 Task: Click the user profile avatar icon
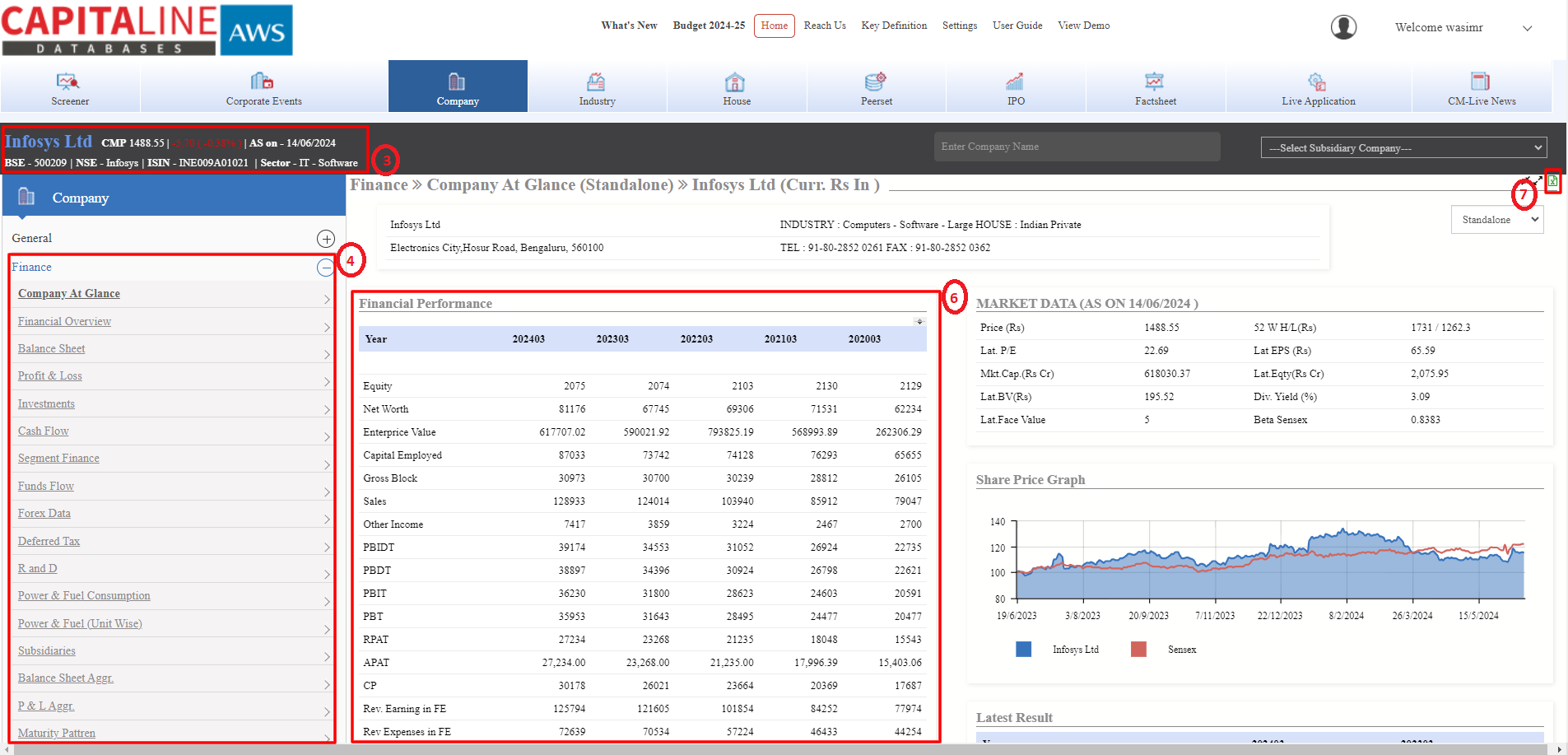click(1343, 27)
